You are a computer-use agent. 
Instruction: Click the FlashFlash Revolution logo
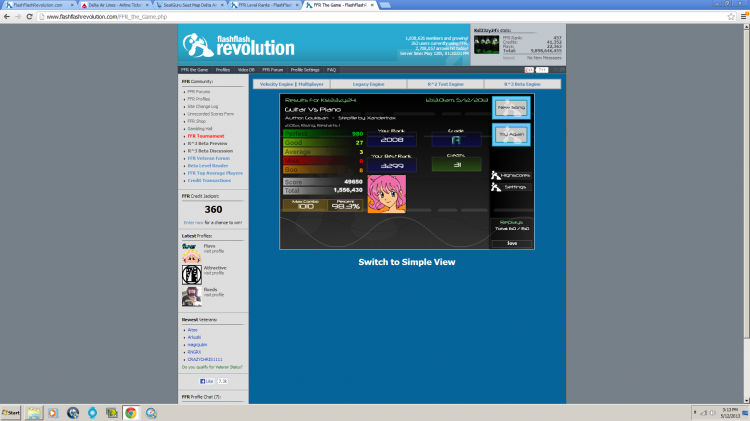coord(238,45)
